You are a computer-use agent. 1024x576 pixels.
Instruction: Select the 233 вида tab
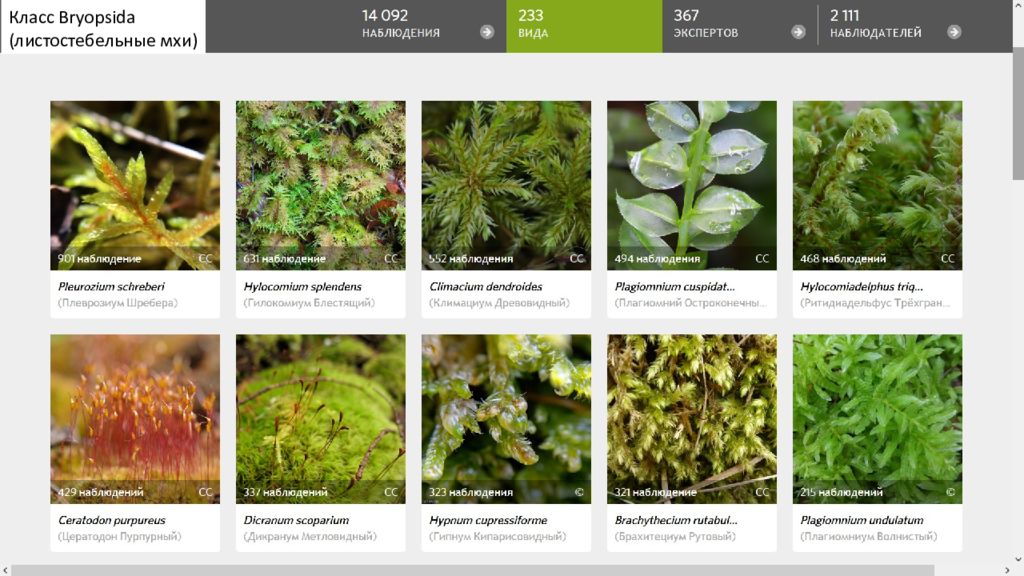pos(584,26)
